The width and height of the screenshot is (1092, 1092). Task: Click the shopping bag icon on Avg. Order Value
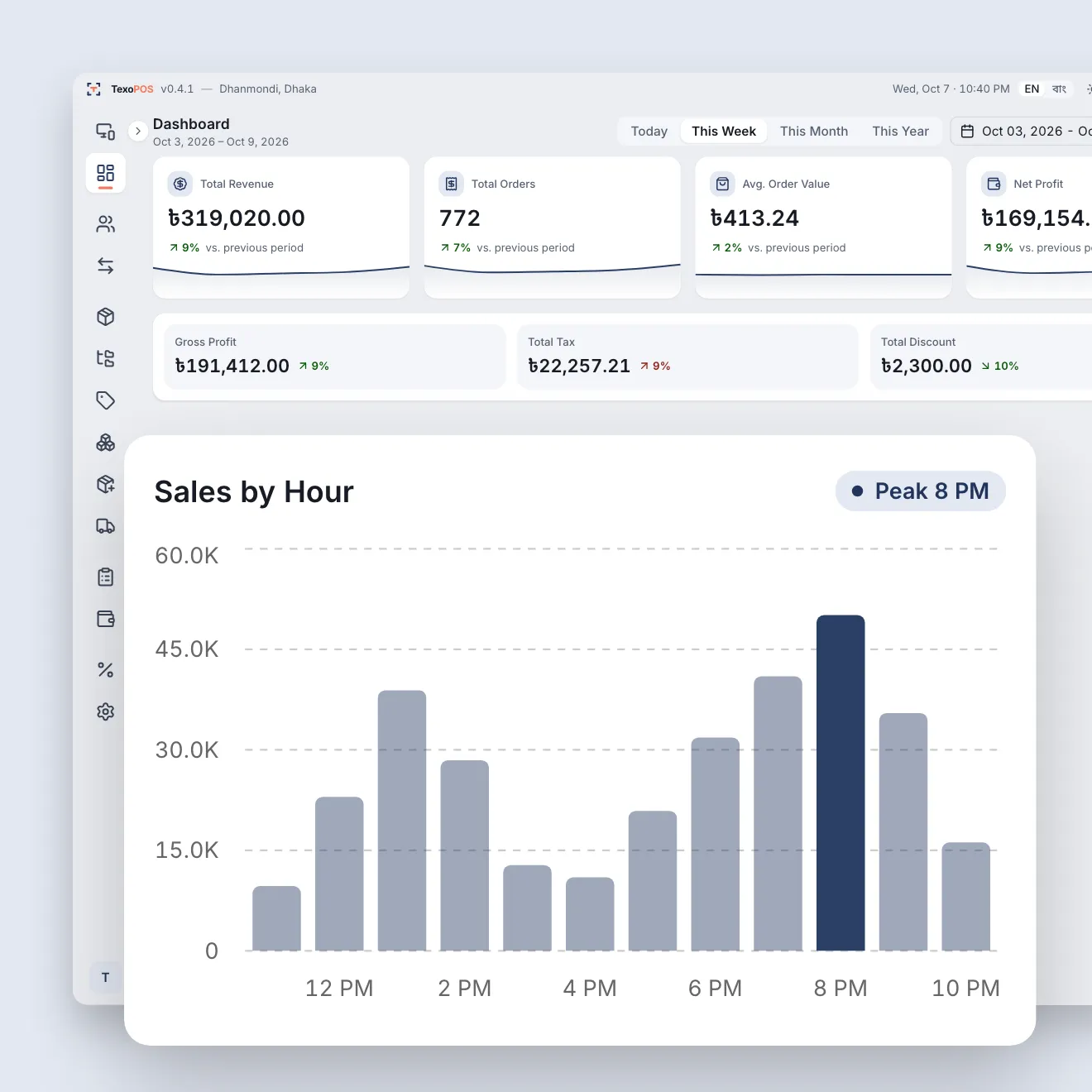pyautogui.click(x=722, y=184)
